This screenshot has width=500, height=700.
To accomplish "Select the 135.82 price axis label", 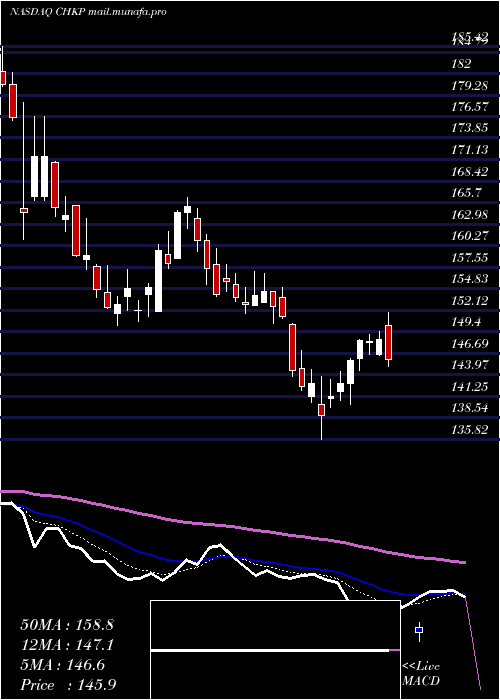I will click(x=469, y=429).
